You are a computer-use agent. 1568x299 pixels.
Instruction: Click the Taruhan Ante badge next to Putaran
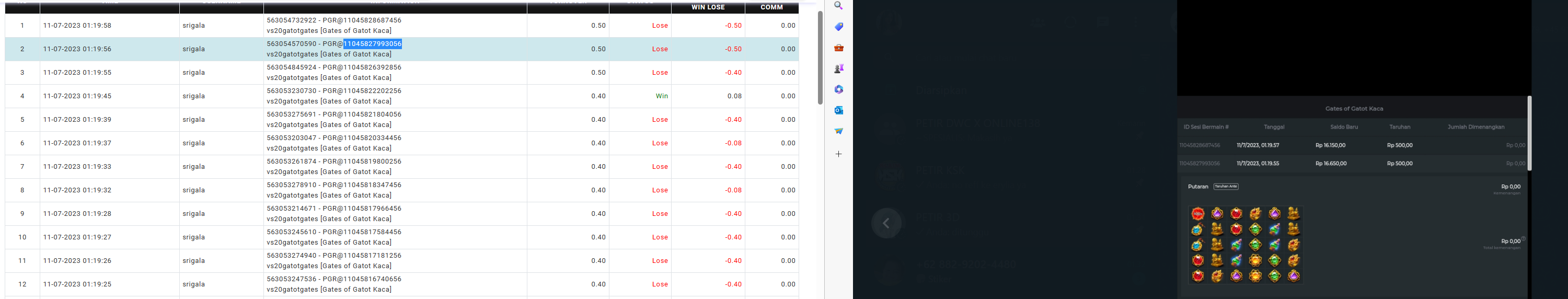1226,186
